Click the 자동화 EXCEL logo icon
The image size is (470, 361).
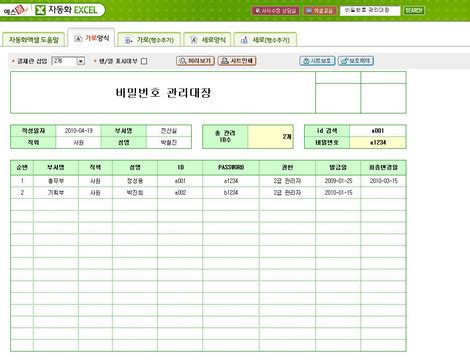(x=40, y=10)
